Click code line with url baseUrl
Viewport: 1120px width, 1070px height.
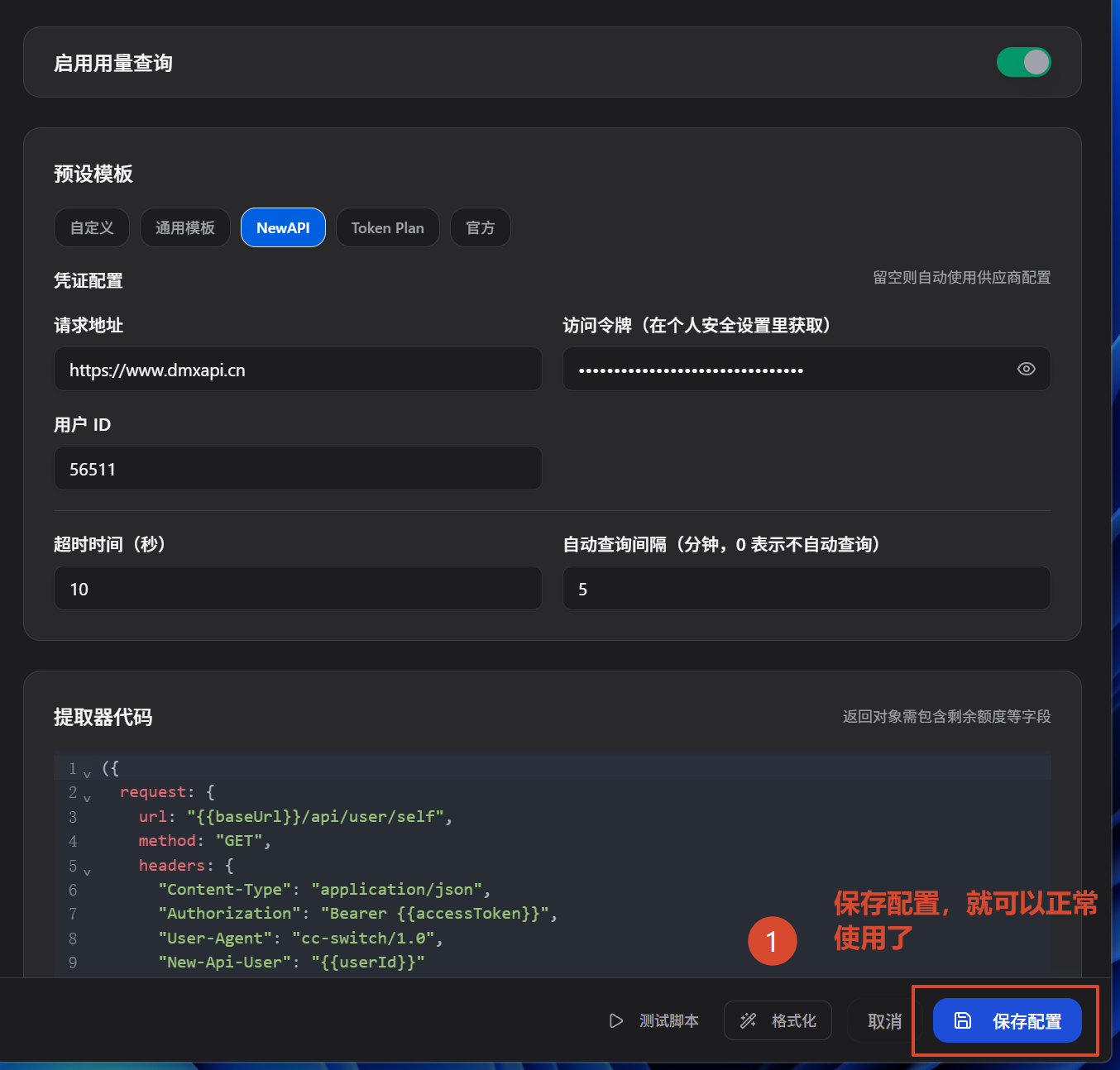tap(295, 816)
